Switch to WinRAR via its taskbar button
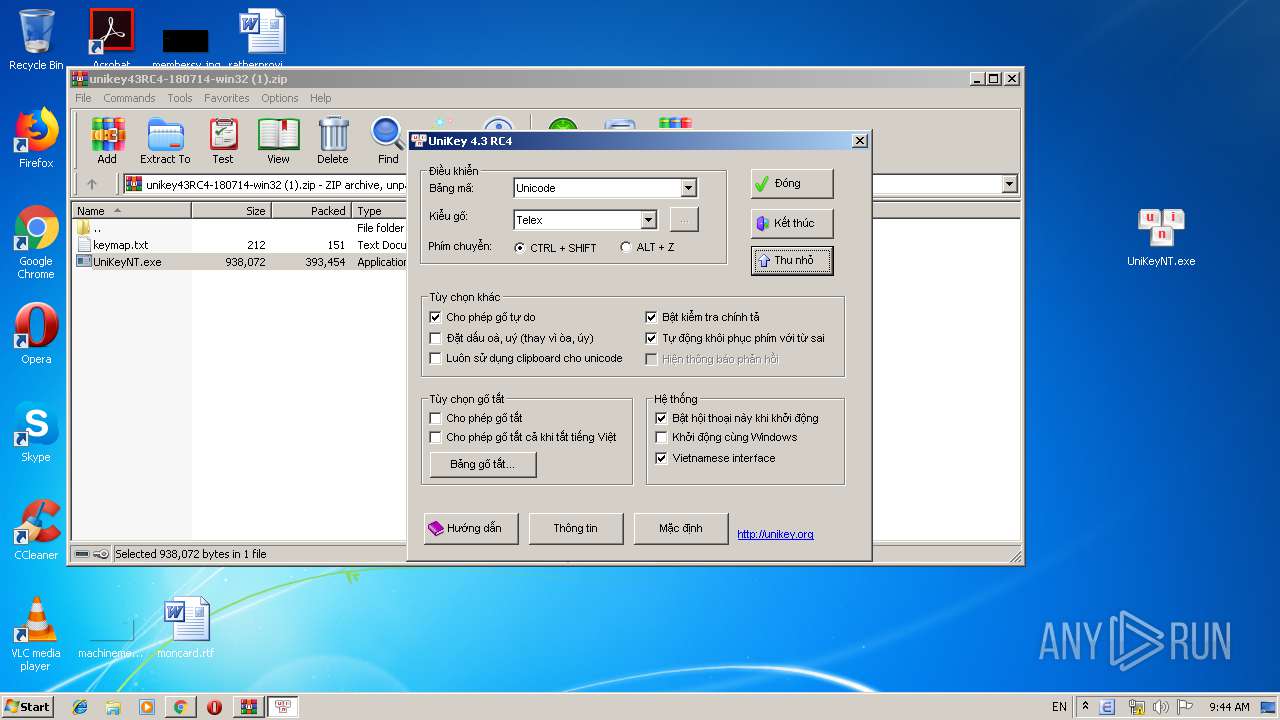Image resolution: width=1280 pixels, height=720 pixels. pos(248,707)
